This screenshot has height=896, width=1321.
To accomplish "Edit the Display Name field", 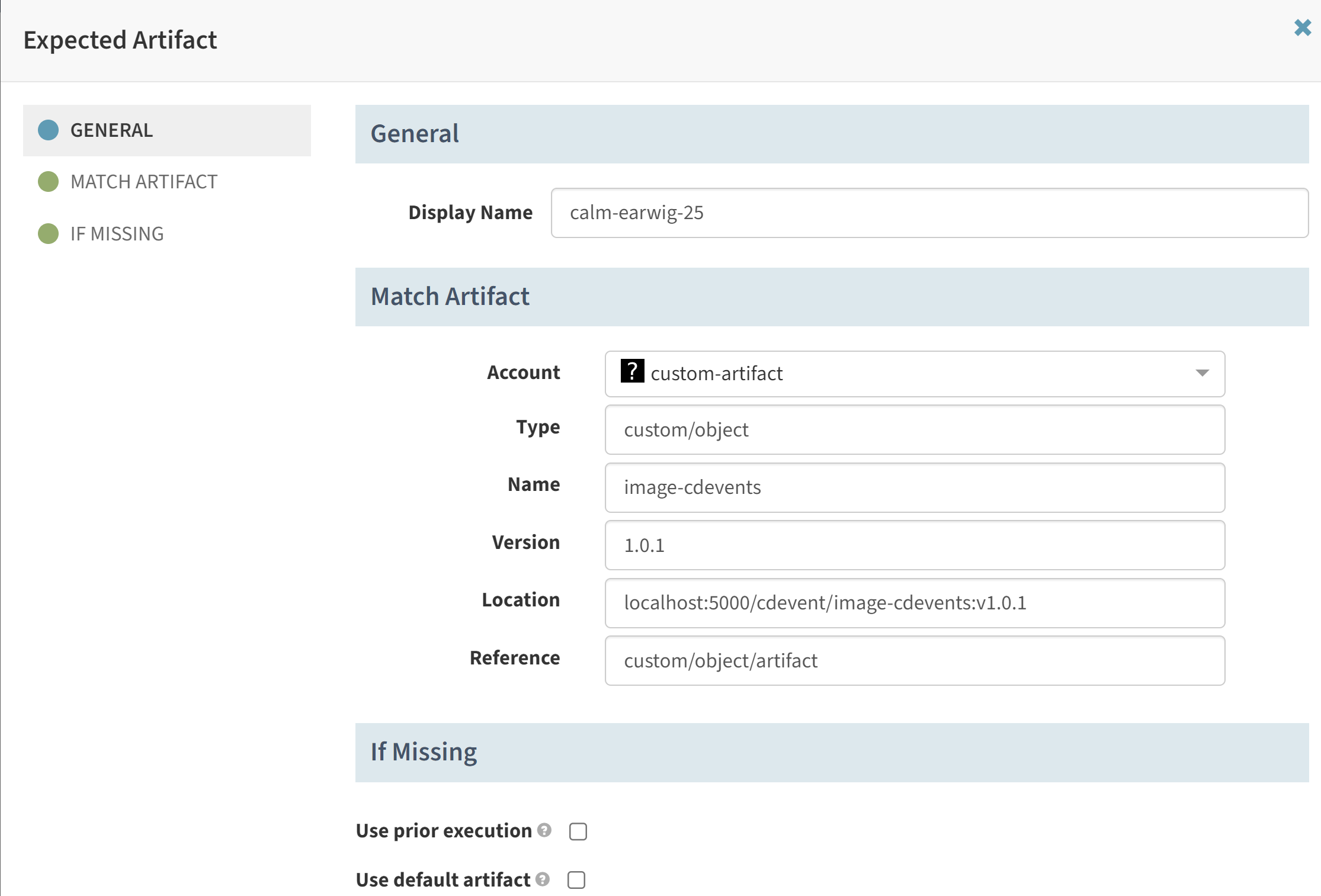I will [929, 213].
